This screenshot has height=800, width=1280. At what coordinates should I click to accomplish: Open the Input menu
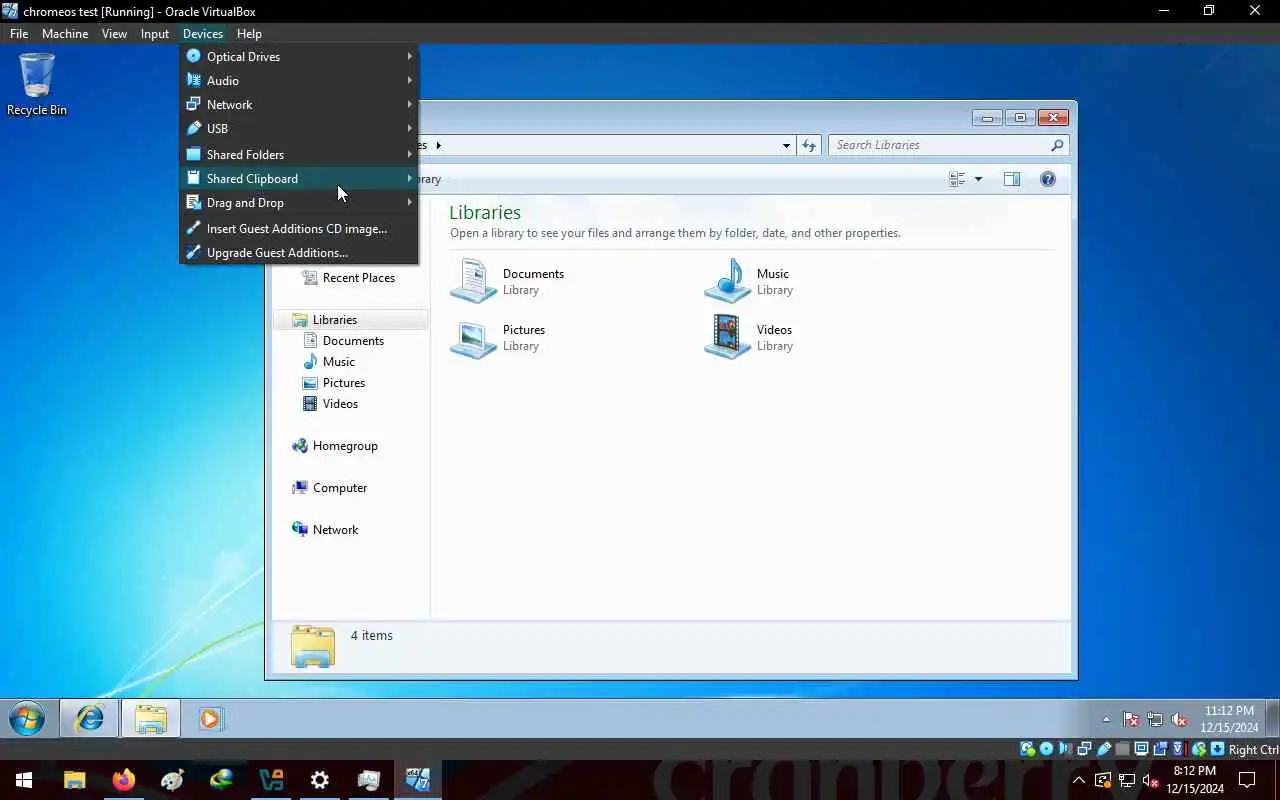click(155, 34)
